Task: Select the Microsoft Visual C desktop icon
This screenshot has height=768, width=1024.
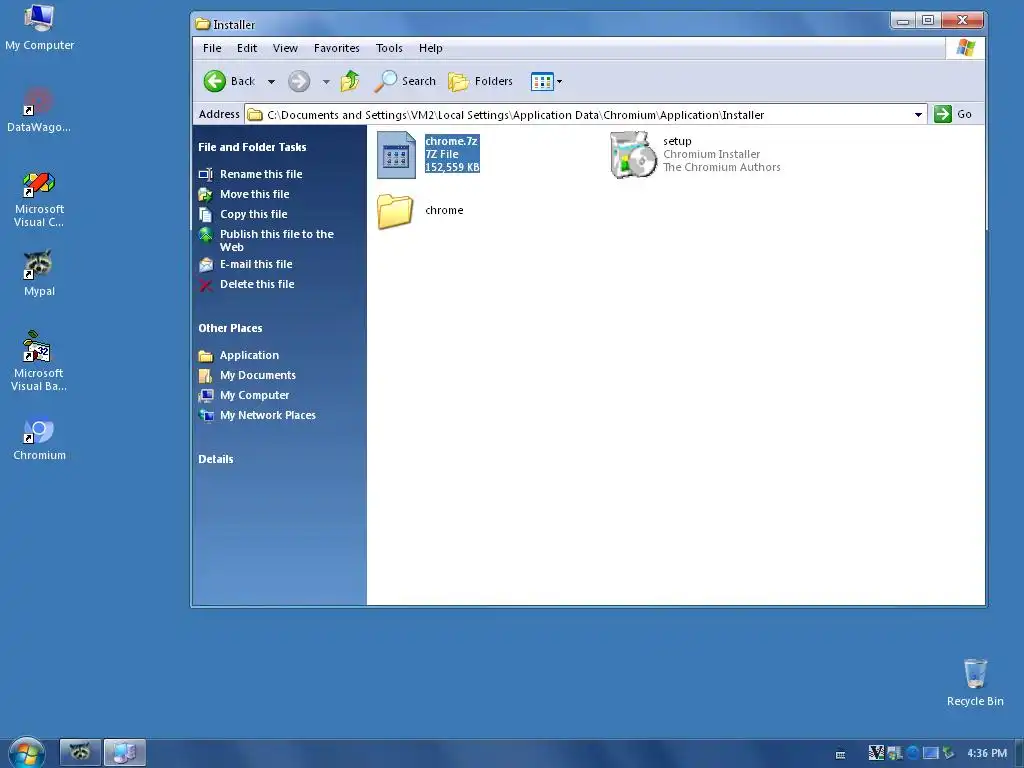Action: point(39,199)
